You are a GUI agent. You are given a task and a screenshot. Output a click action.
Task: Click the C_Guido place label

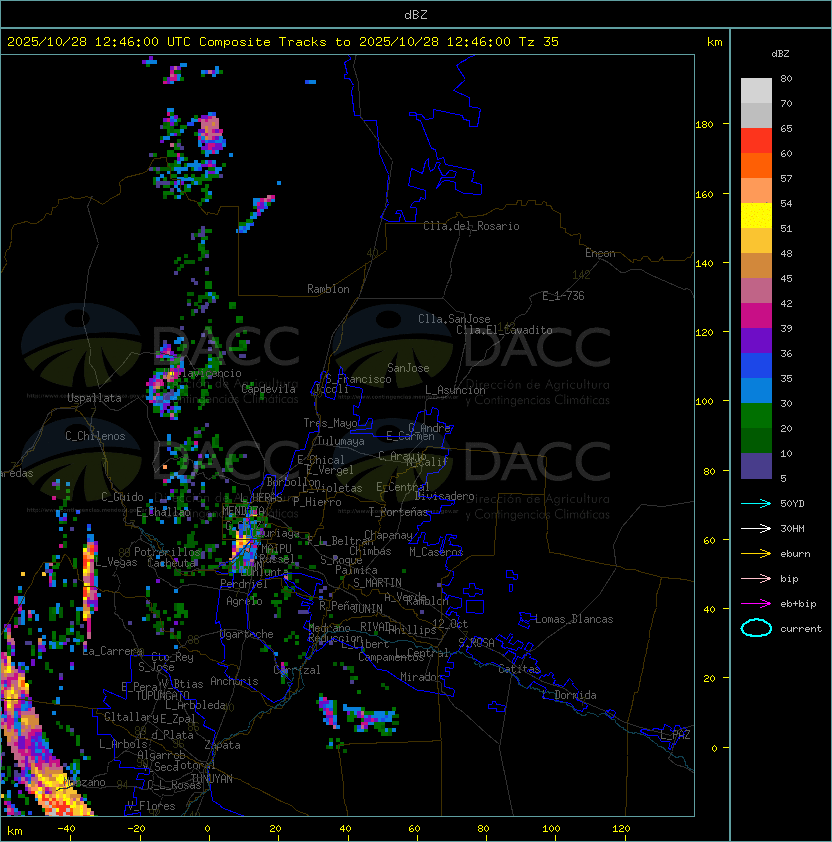coord(122,497)
